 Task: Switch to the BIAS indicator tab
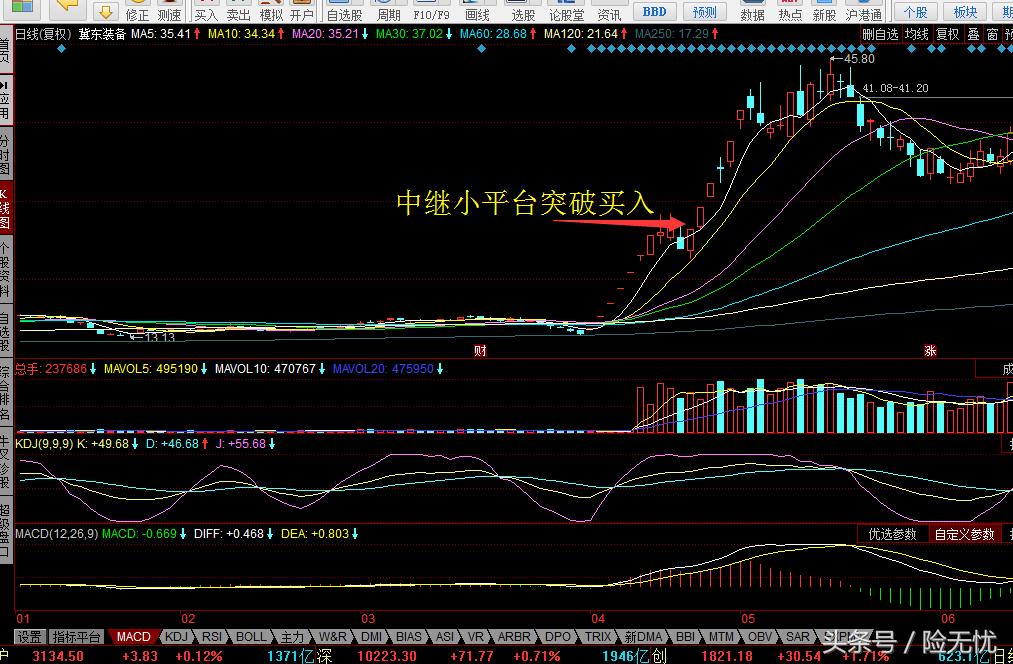point(408,637)
